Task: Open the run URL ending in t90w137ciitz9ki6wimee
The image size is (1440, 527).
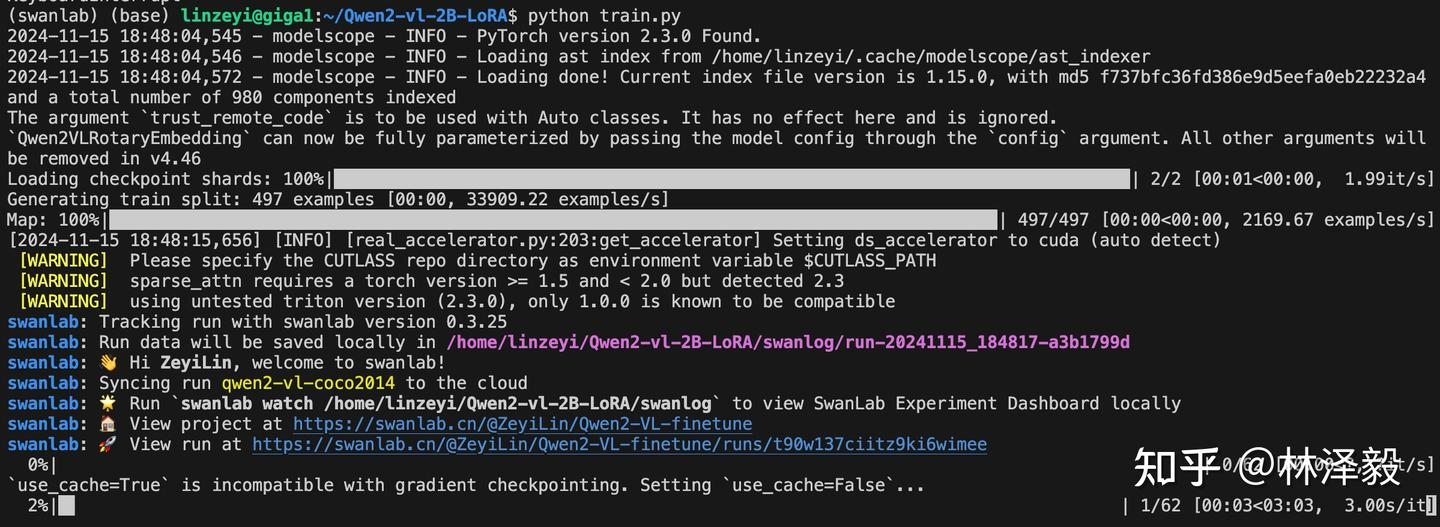Action: [619, 445]
